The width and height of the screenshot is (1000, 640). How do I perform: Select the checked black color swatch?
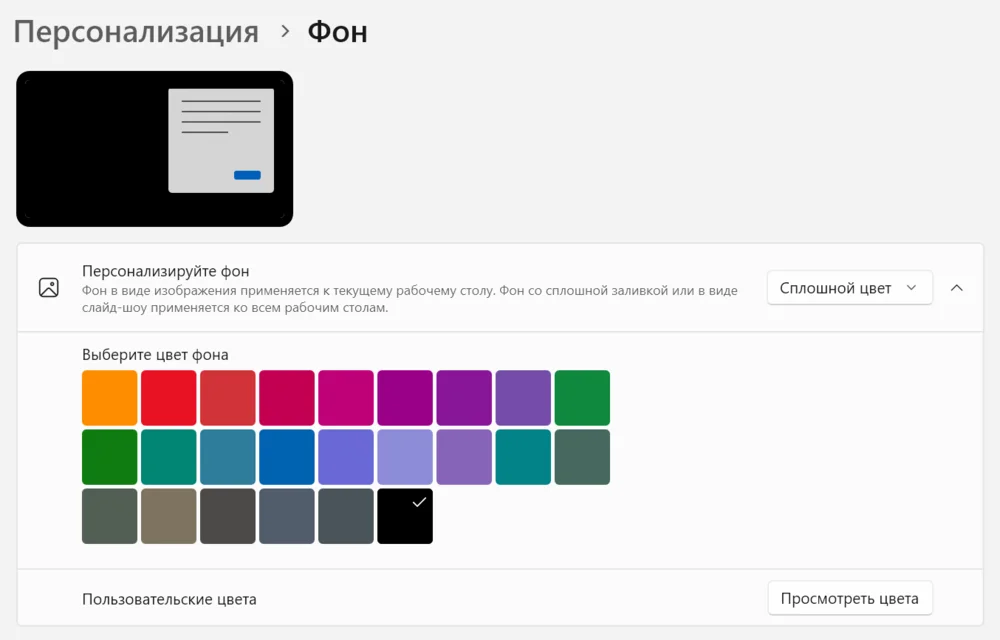coord(405,516)
